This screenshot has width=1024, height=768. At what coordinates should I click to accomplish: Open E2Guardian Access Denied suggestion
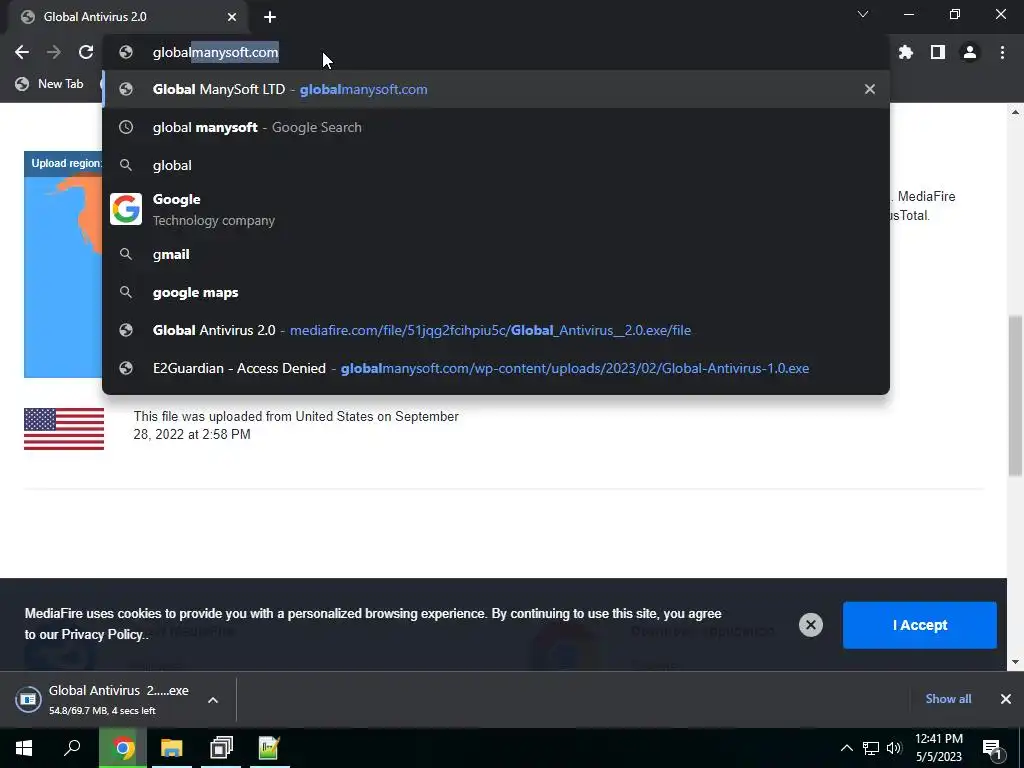point(496,368)
